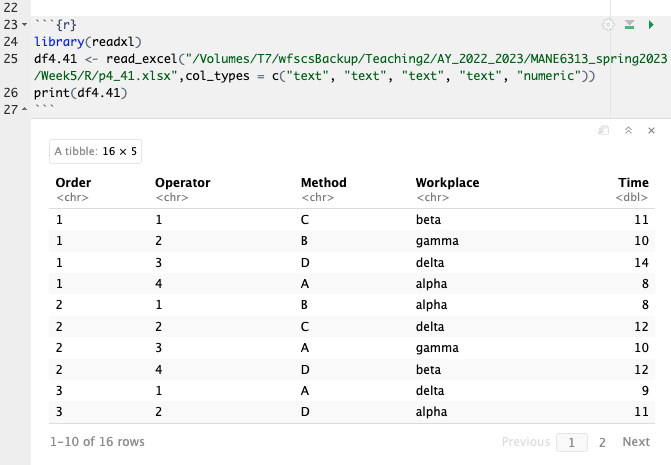This screenshot has width=671, height=465.
Task: Clear the chunk output with X
Action: click(x=652, y=131)
